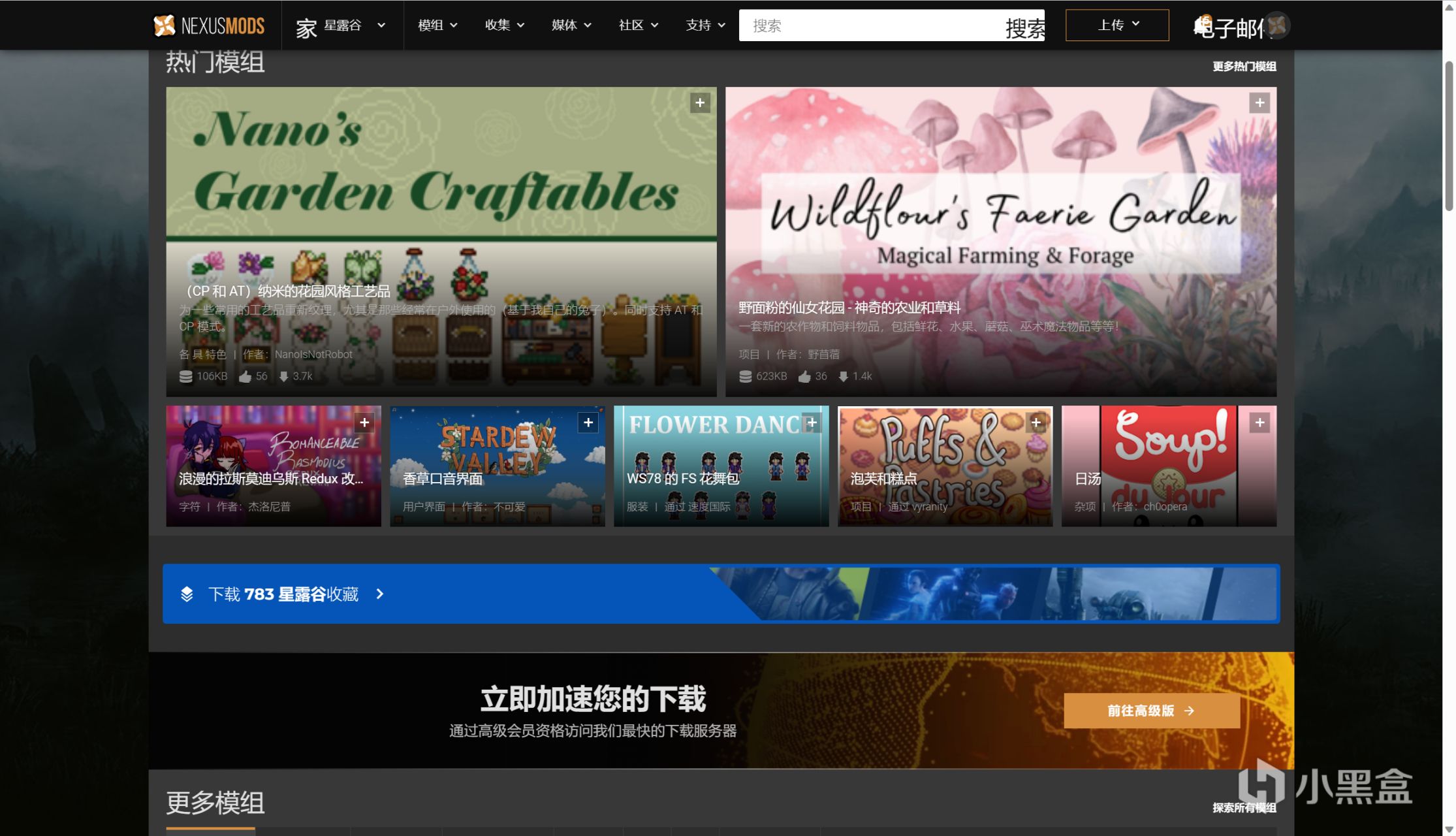
Task: Click endorsements thumb icon showing 36
Action: (x=804, y=376)
